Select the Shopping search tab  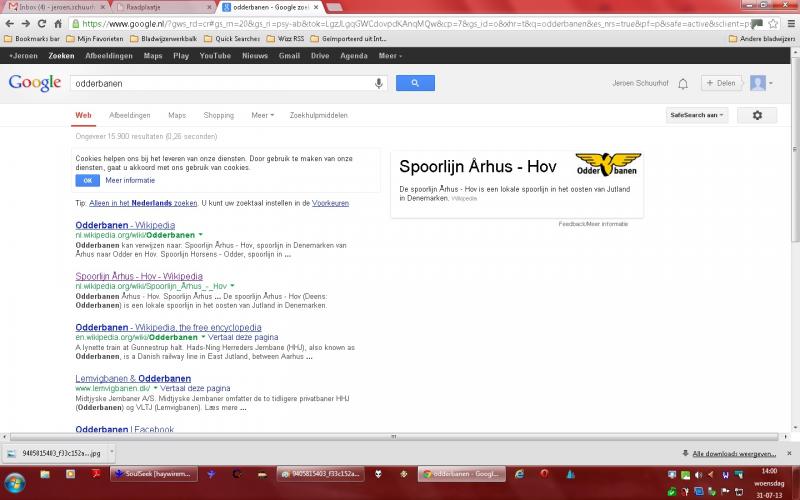(218, 115)
